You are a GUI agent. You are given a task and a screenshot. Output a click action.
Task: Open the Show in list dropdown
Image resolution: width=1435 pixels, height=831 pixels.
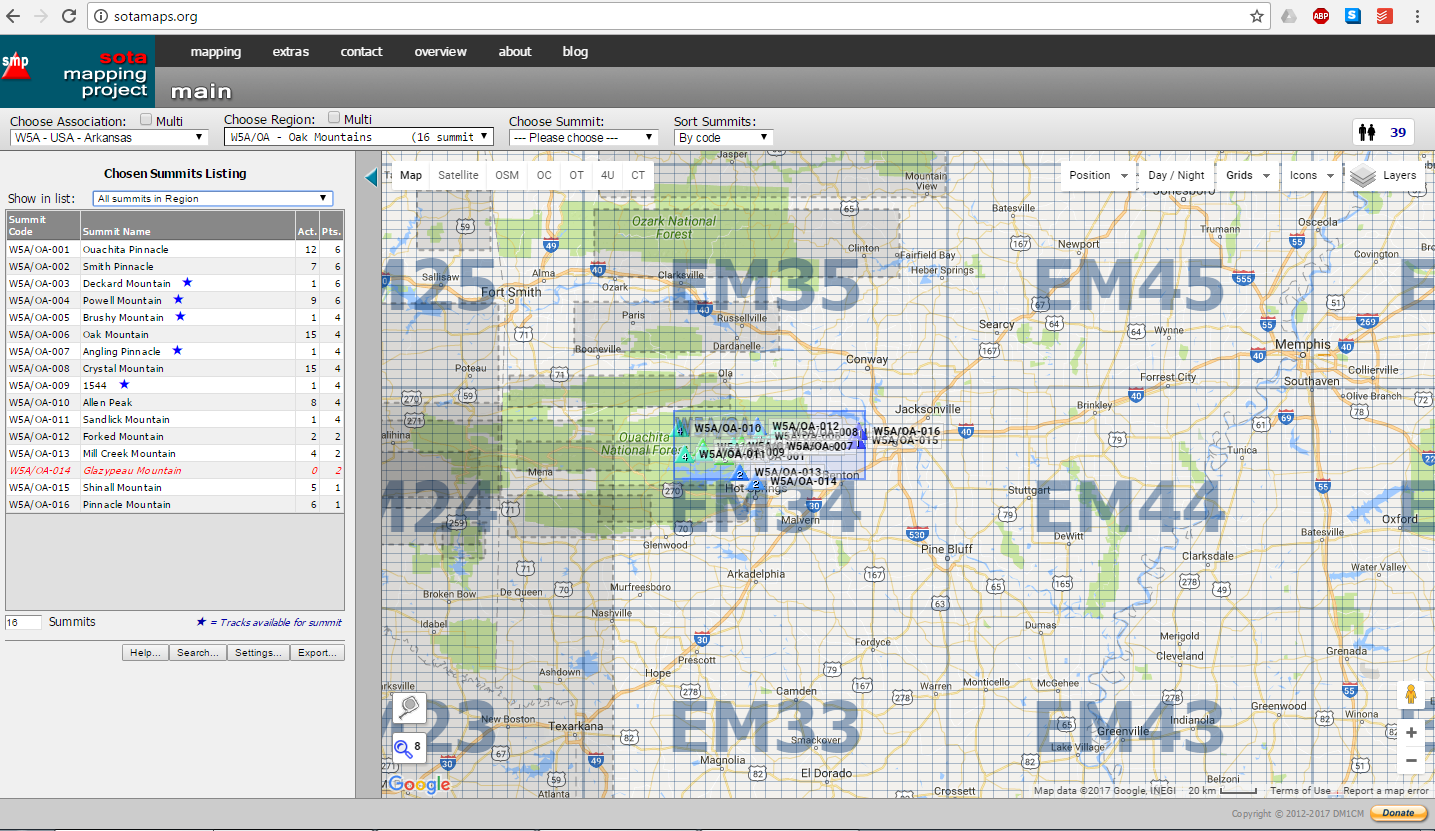pos(213,198)
